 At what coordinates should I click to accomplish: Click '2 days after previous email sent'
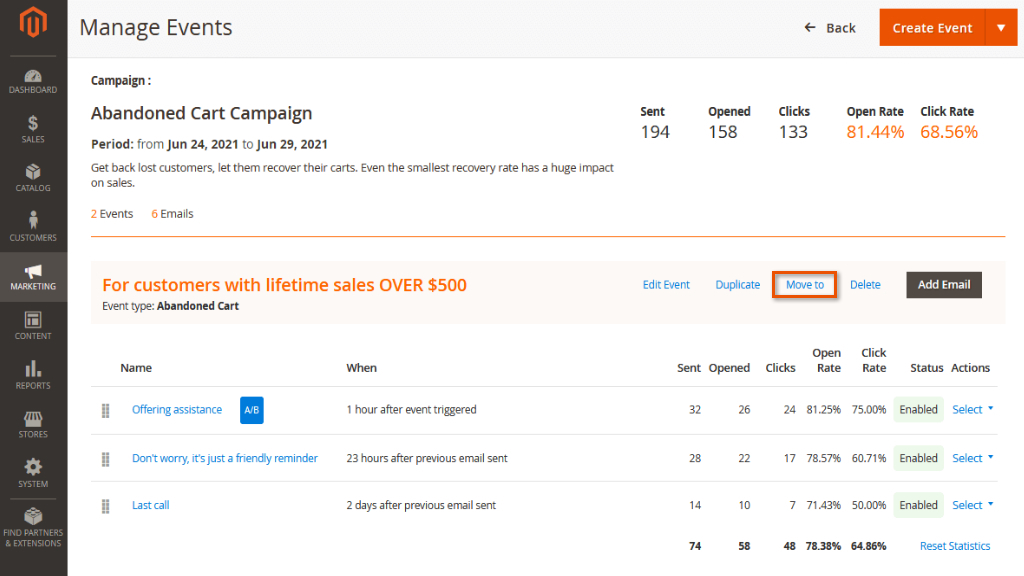point(421,505)
